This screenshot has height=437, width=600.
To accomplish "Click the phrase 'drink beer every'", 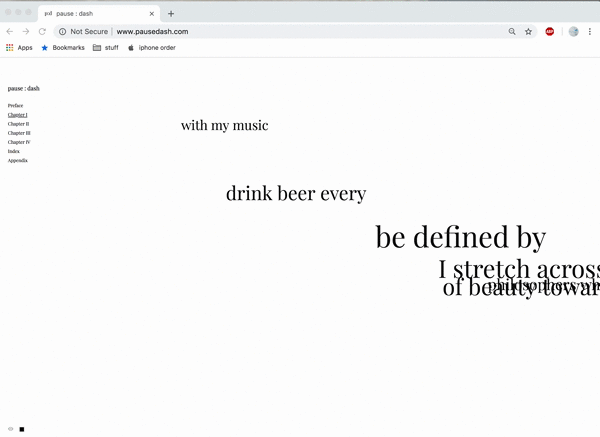I will pyautogui.click(x=296, y=194).
